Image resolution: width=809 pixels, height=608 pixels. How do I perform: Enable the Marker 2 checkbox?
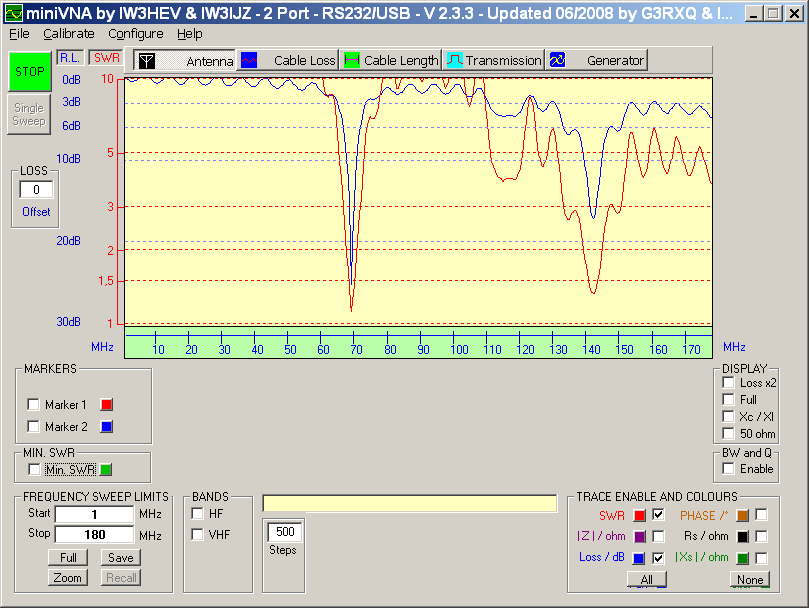34,426
